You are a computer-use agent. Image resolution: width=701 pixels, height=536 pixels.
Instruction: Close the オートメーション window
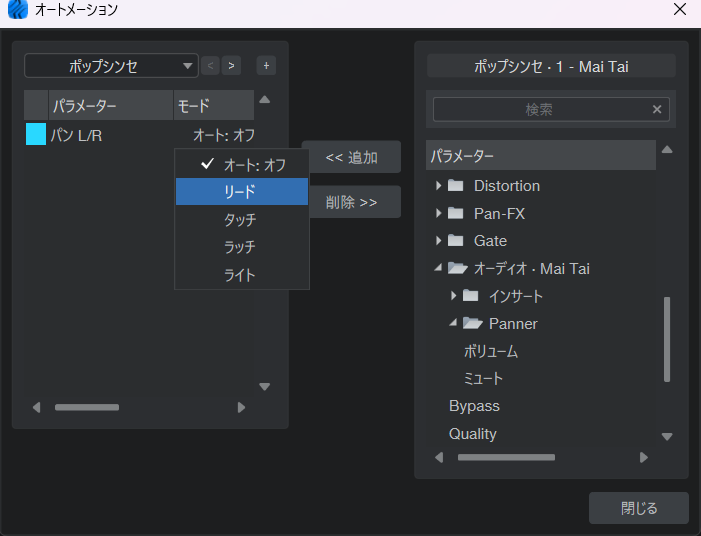pyautogui.click(x=680, y=9)
